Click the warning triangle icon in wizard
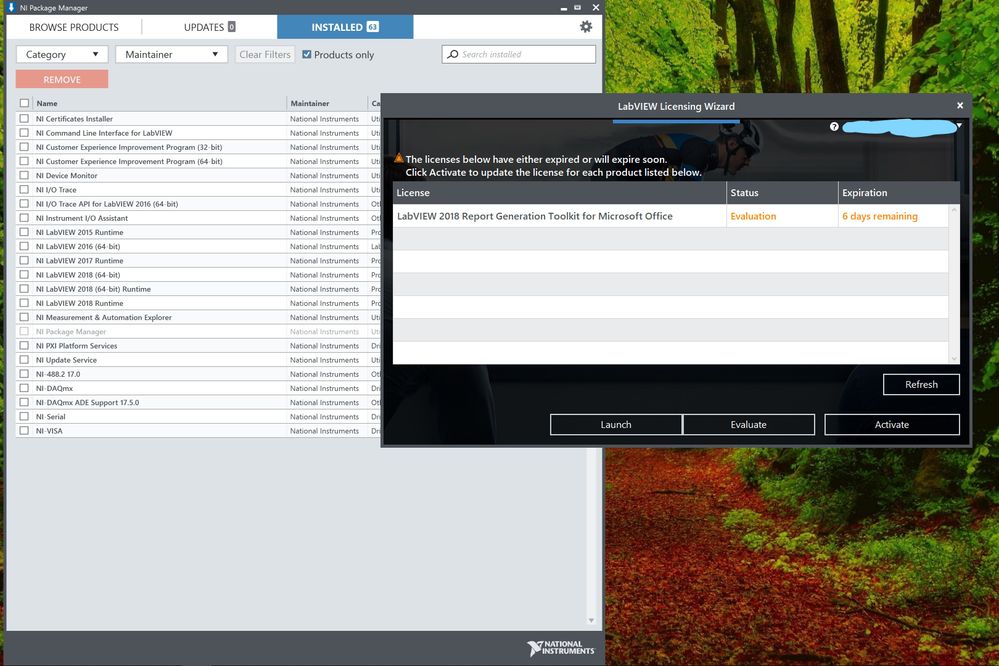 399,157
